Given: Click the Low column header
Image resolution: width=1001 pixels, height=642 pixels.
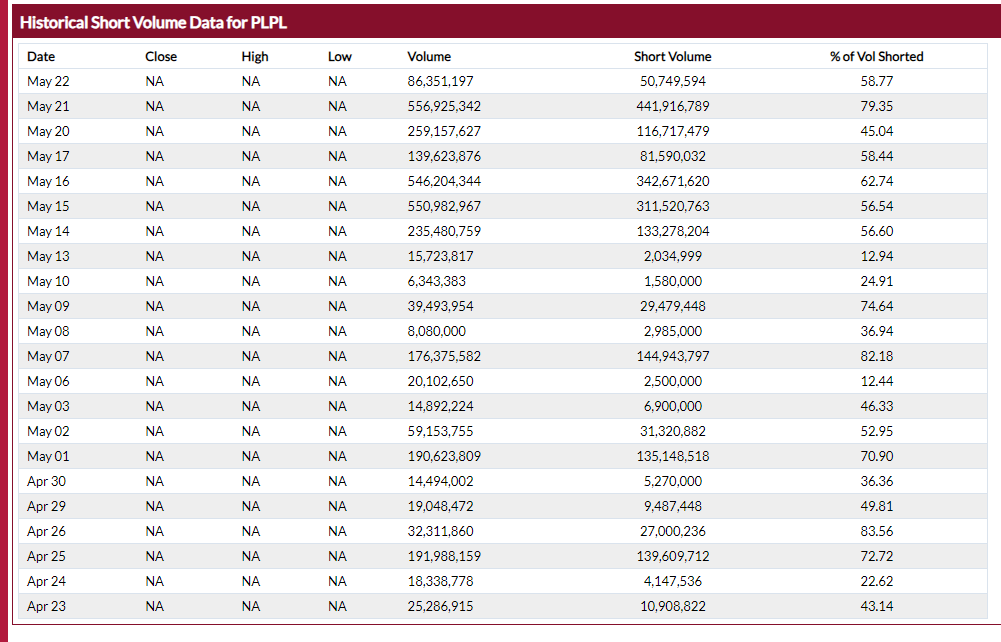Looking at the screenshot, I should 340,56.
